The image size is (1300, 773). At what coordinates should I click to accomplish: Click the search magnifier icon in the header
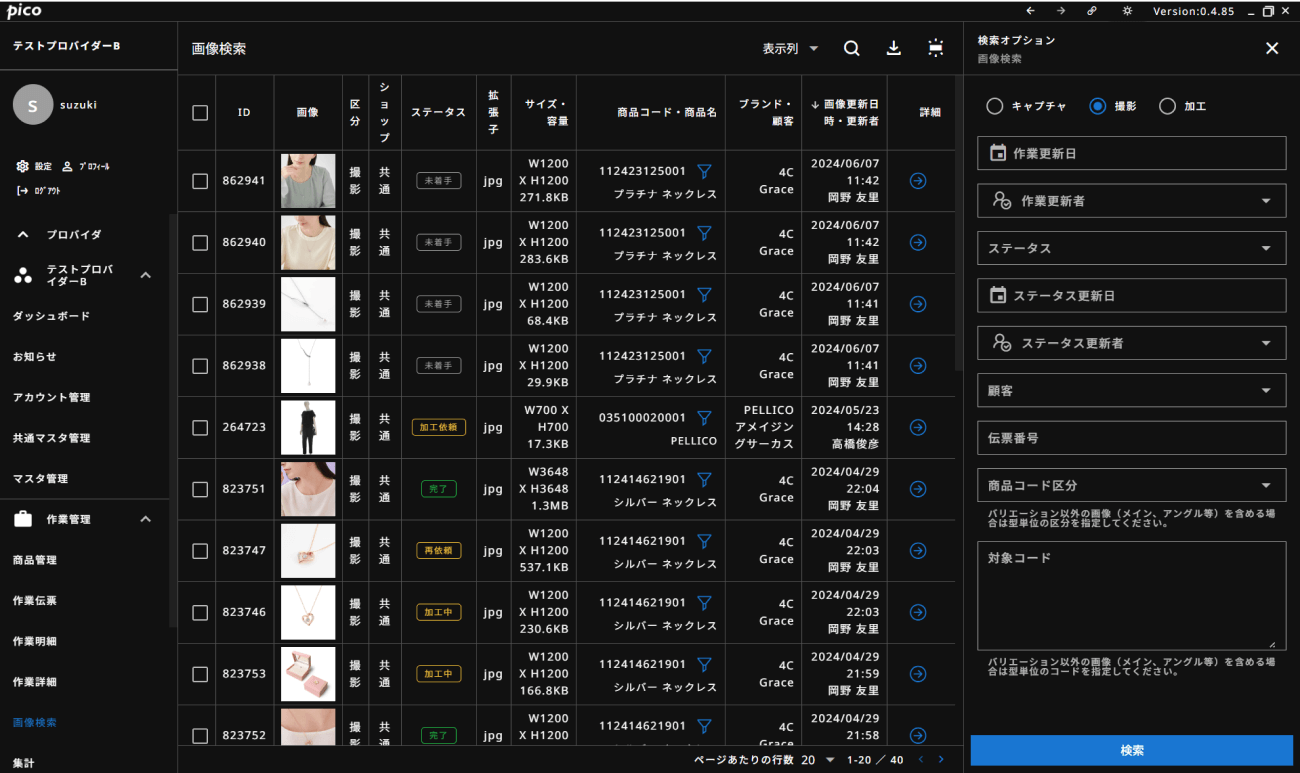[852, 48]
